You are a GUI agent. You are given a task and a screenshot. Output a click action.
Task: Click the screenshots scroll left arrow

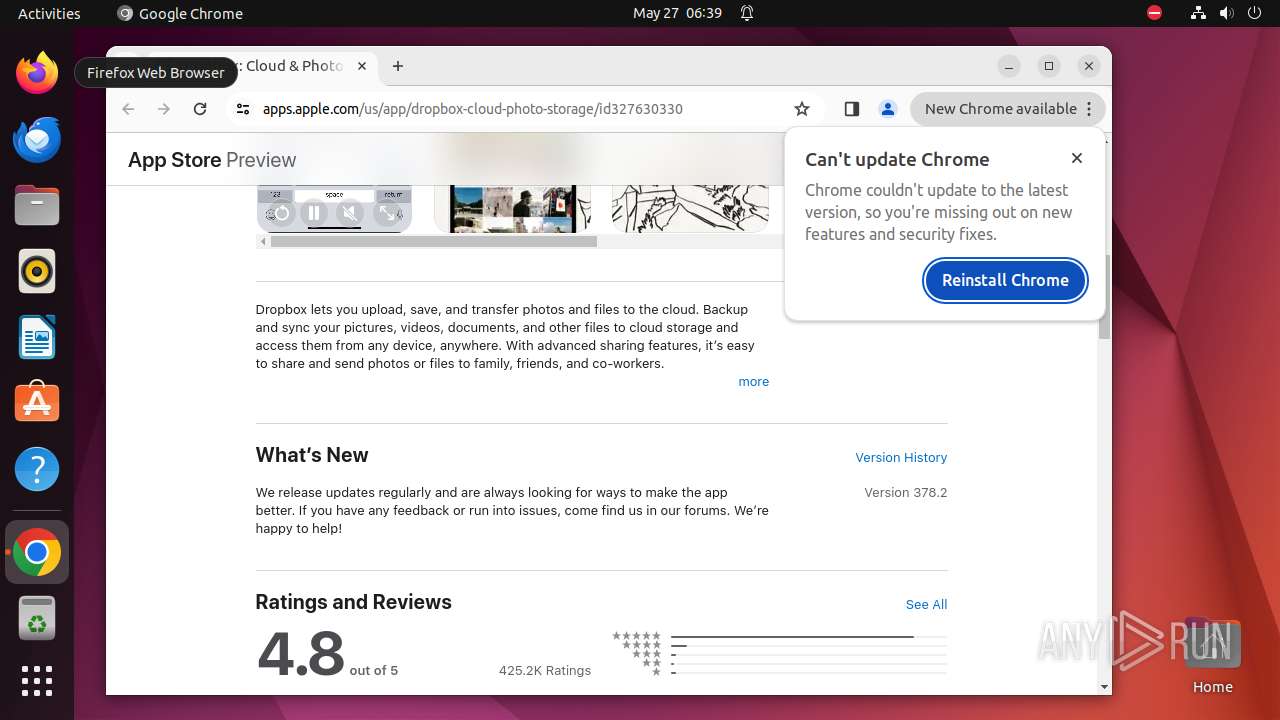click(263, 241)
